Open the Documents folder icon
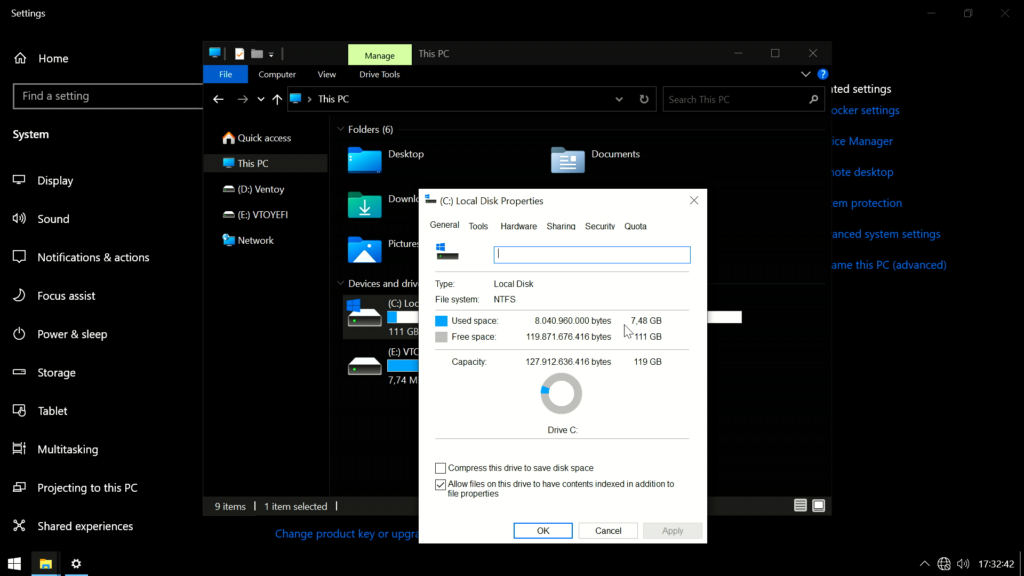This screenshot has width=1024, height=576. pos(567,160)
